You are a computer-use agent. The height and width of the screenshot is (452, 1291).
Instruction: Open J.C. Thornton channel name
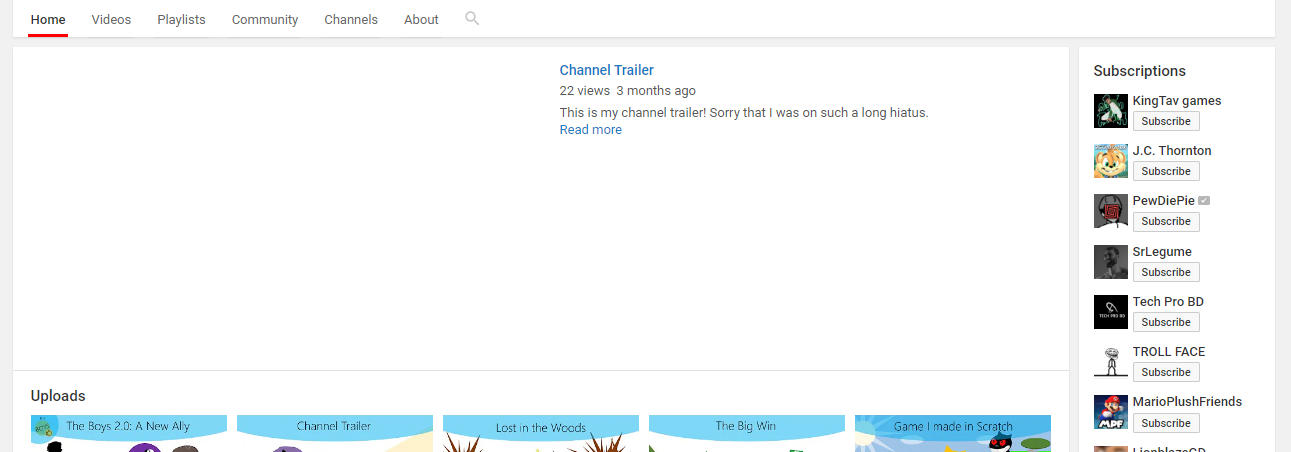pos(1172,151)
